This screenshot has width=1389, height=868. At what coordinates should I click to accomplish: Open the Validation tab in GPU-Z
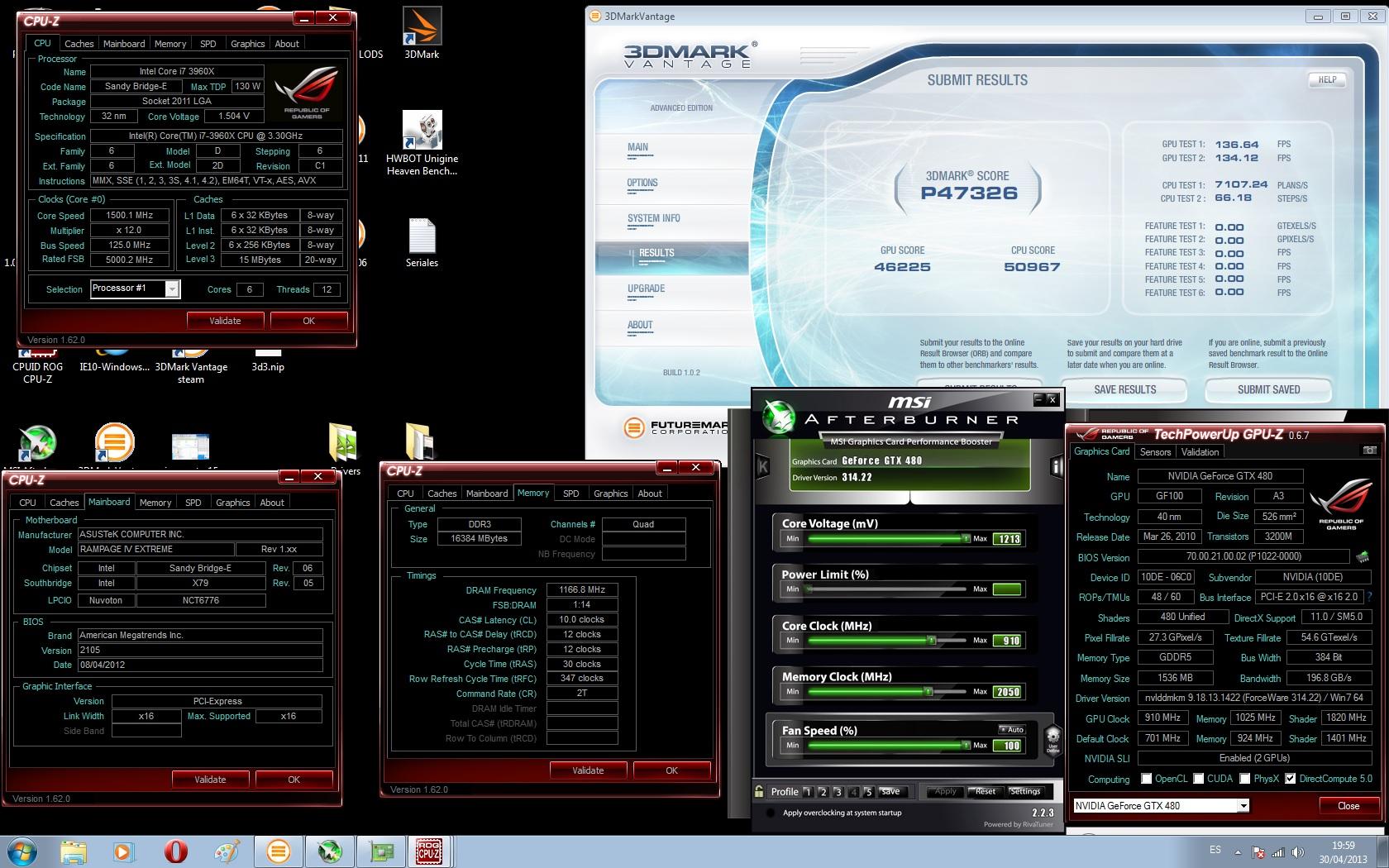point(1200,452)
